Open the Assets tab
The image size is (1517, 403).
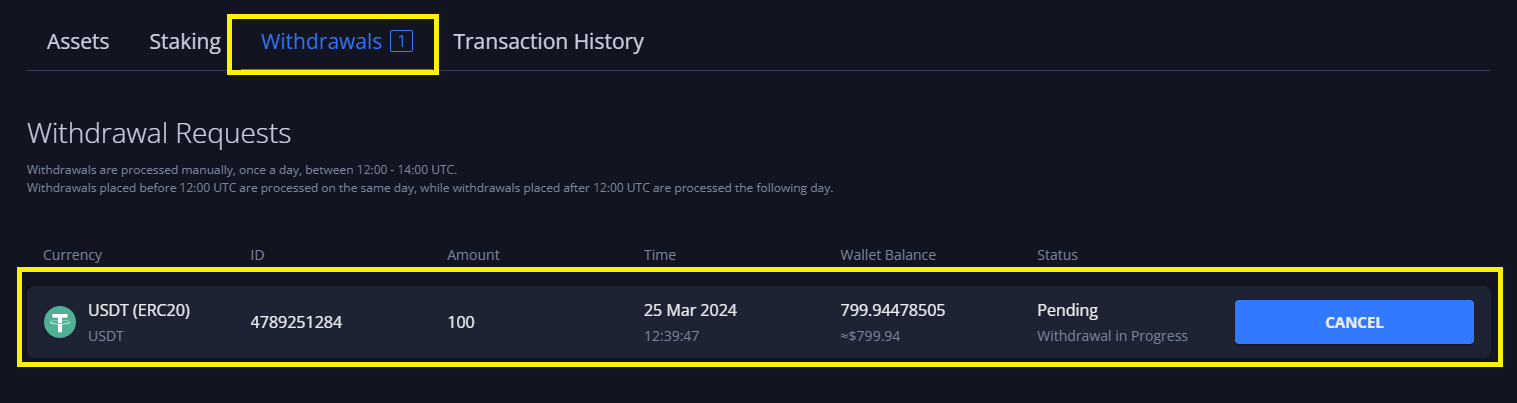point(78,42)
